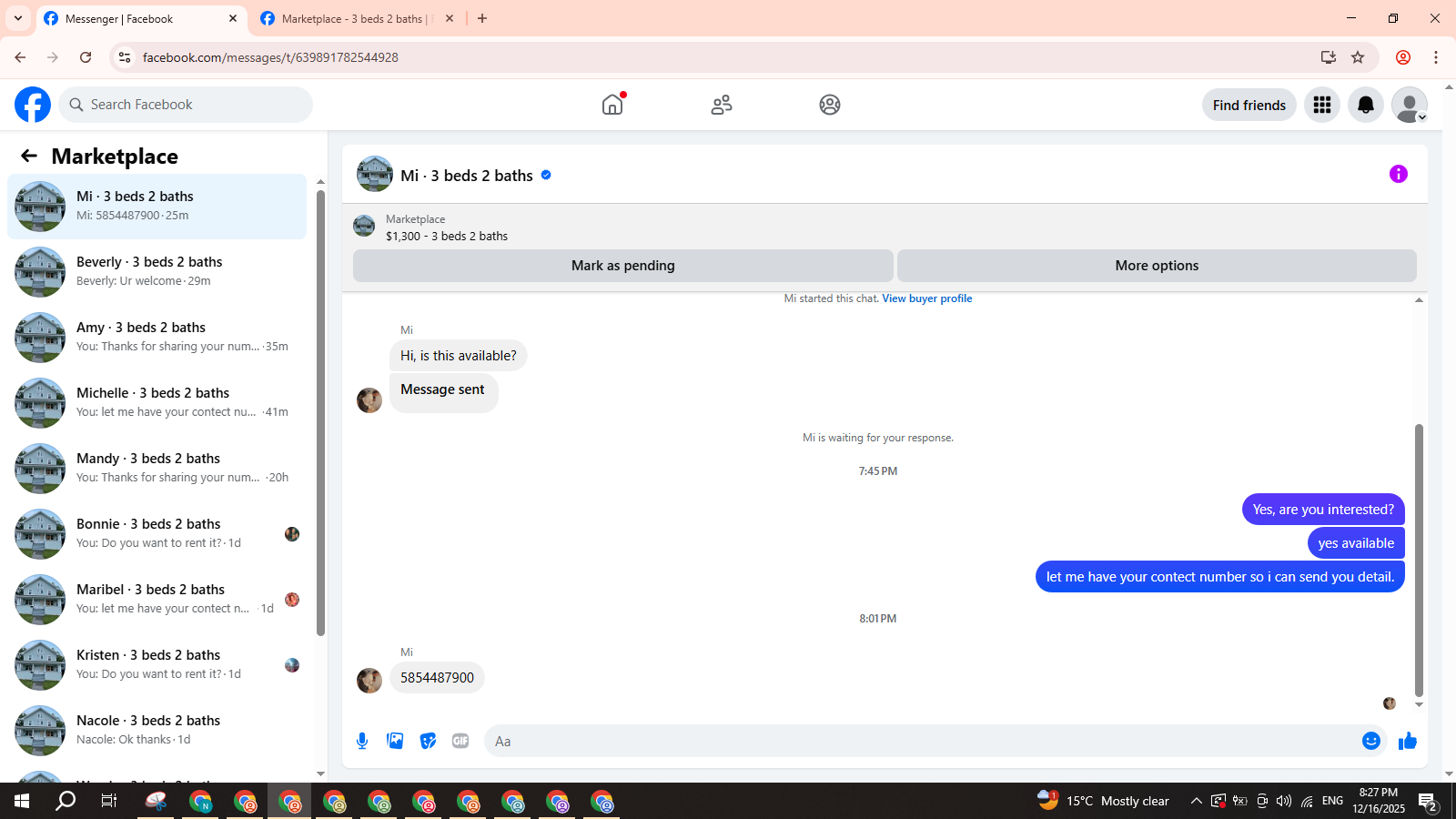Open More options for the listing
1456x819 pixels.
[1157, 266]
